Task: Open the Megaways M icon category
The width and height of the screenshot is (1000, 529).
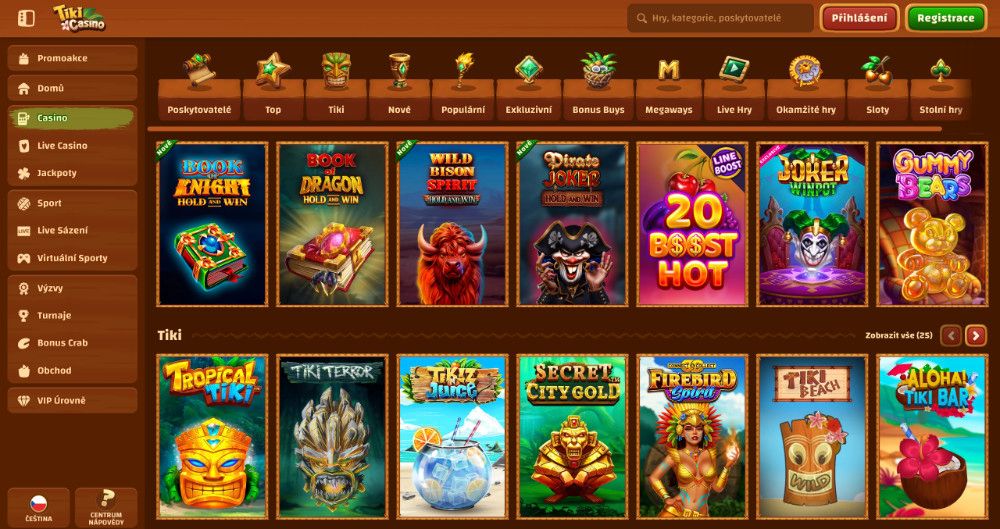Action: (668, 86)
